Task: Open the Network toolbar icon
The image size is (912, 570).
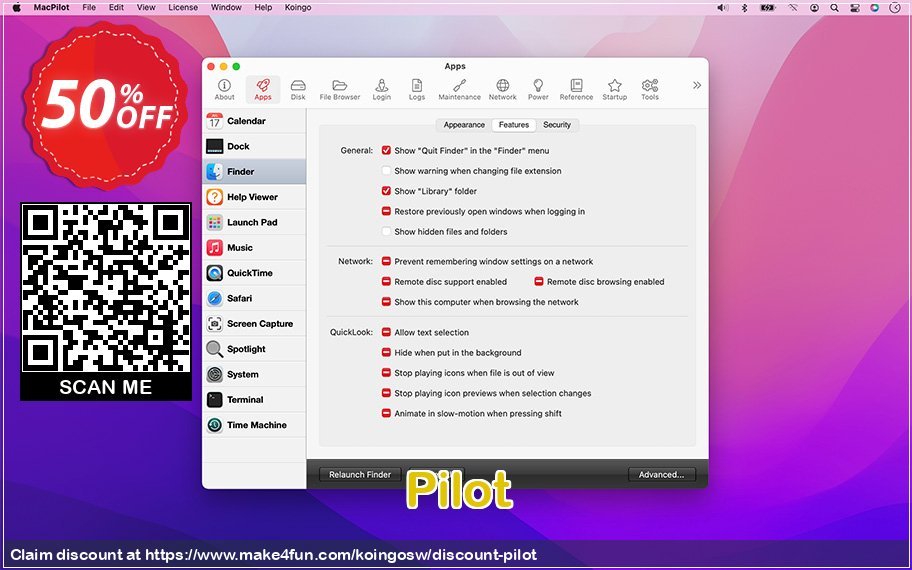Action: tap(503, 90)
